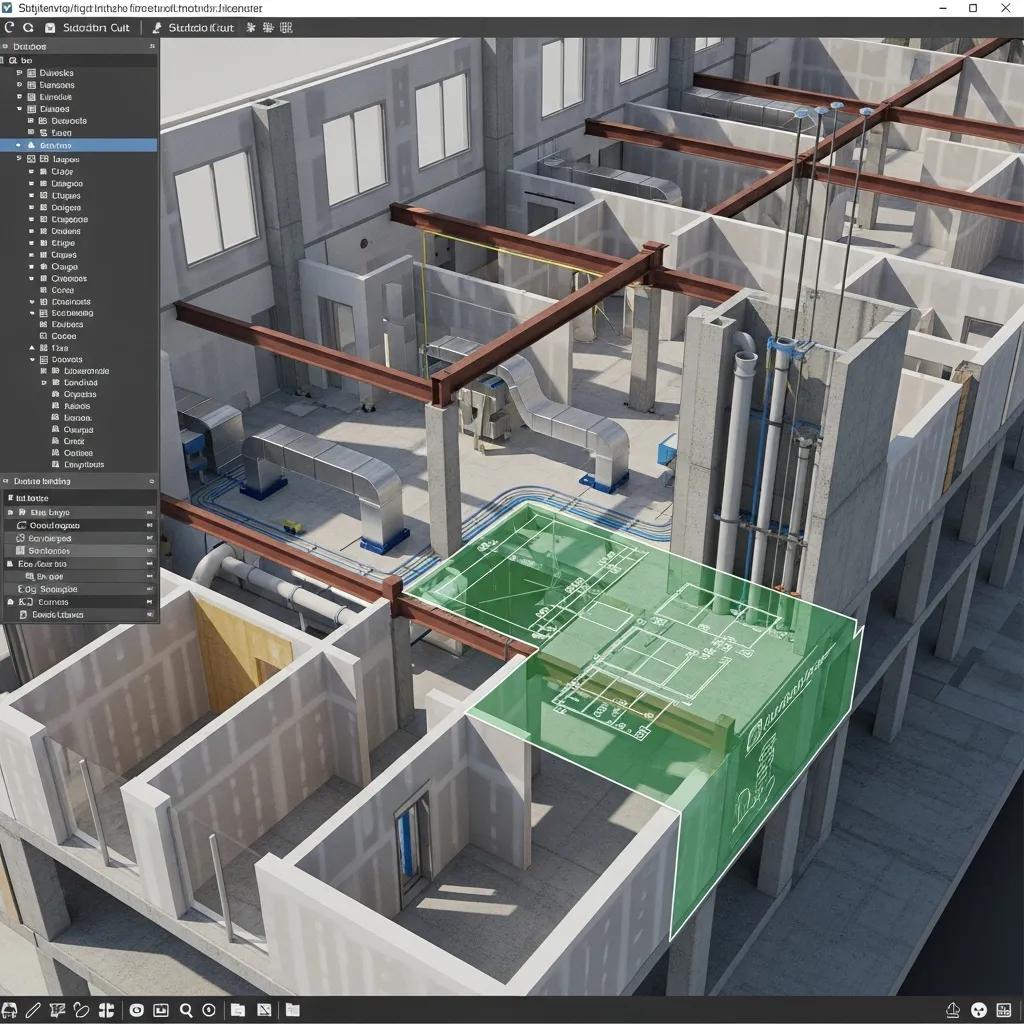
Task: Click the 'Gooul ogoto' list row
Action: coord(80,525)
